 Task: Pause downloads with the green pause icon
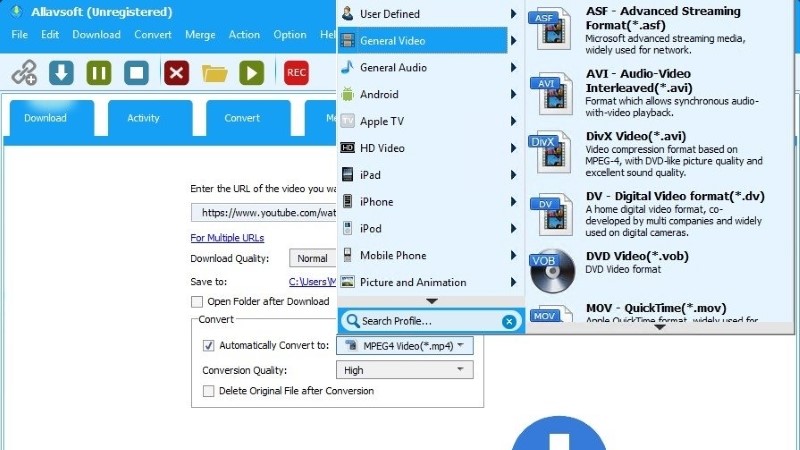coord(99,72)
